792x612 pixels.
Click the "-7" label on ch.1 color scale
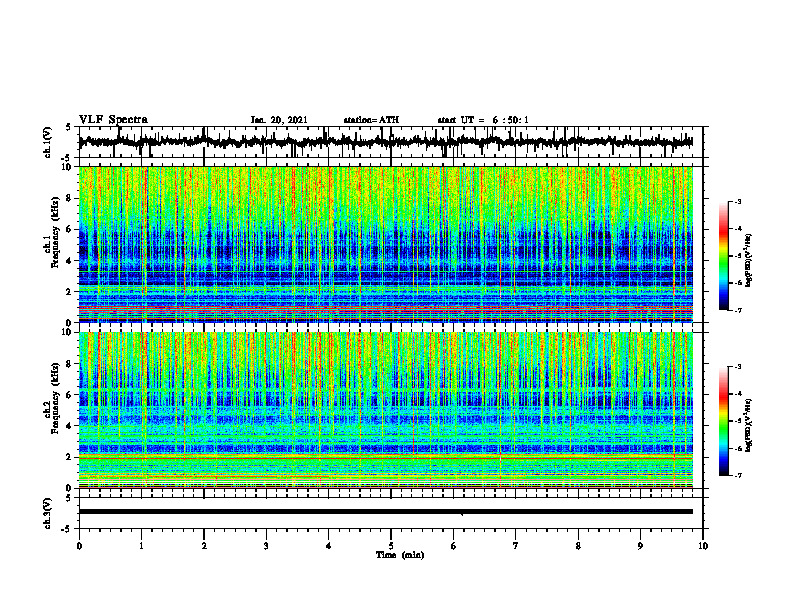pyautogui.click(x=737, y=311)
